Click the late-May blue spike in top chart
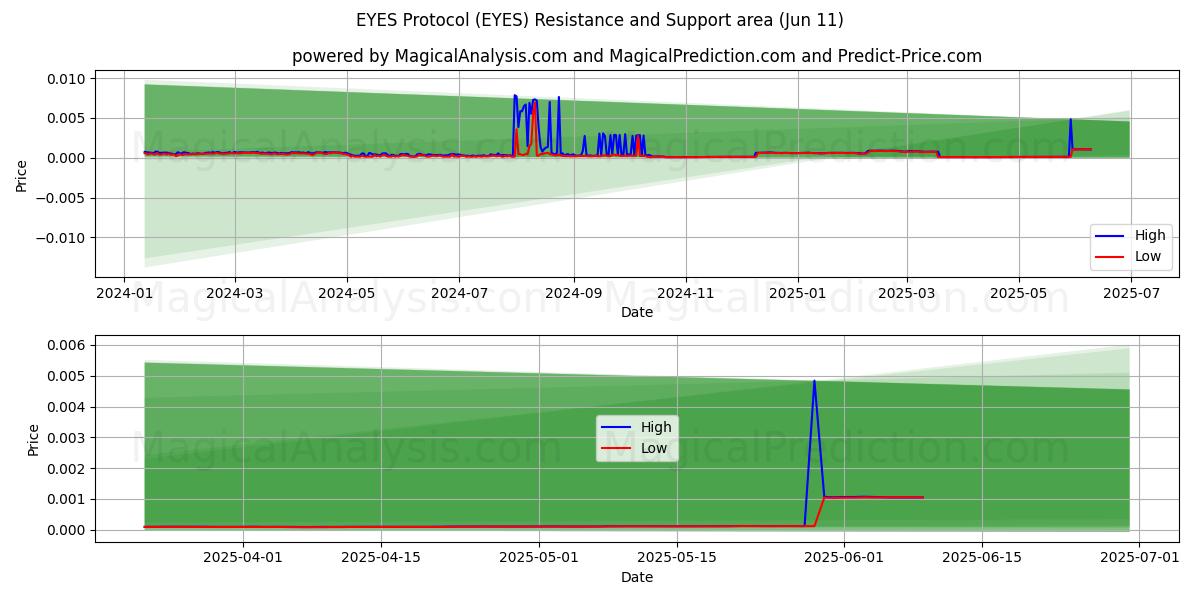Screen dimensions: 1200x600 coord(1070,120)
